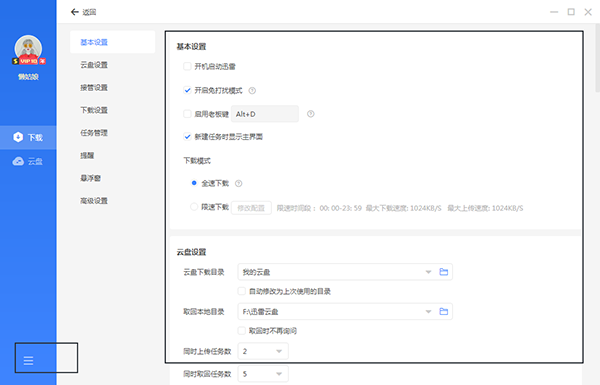The width and height of the screenshot is (600, 385).
Task: Uncheck 开启免打扰模式 option
Action: click(x=187, y=90)
